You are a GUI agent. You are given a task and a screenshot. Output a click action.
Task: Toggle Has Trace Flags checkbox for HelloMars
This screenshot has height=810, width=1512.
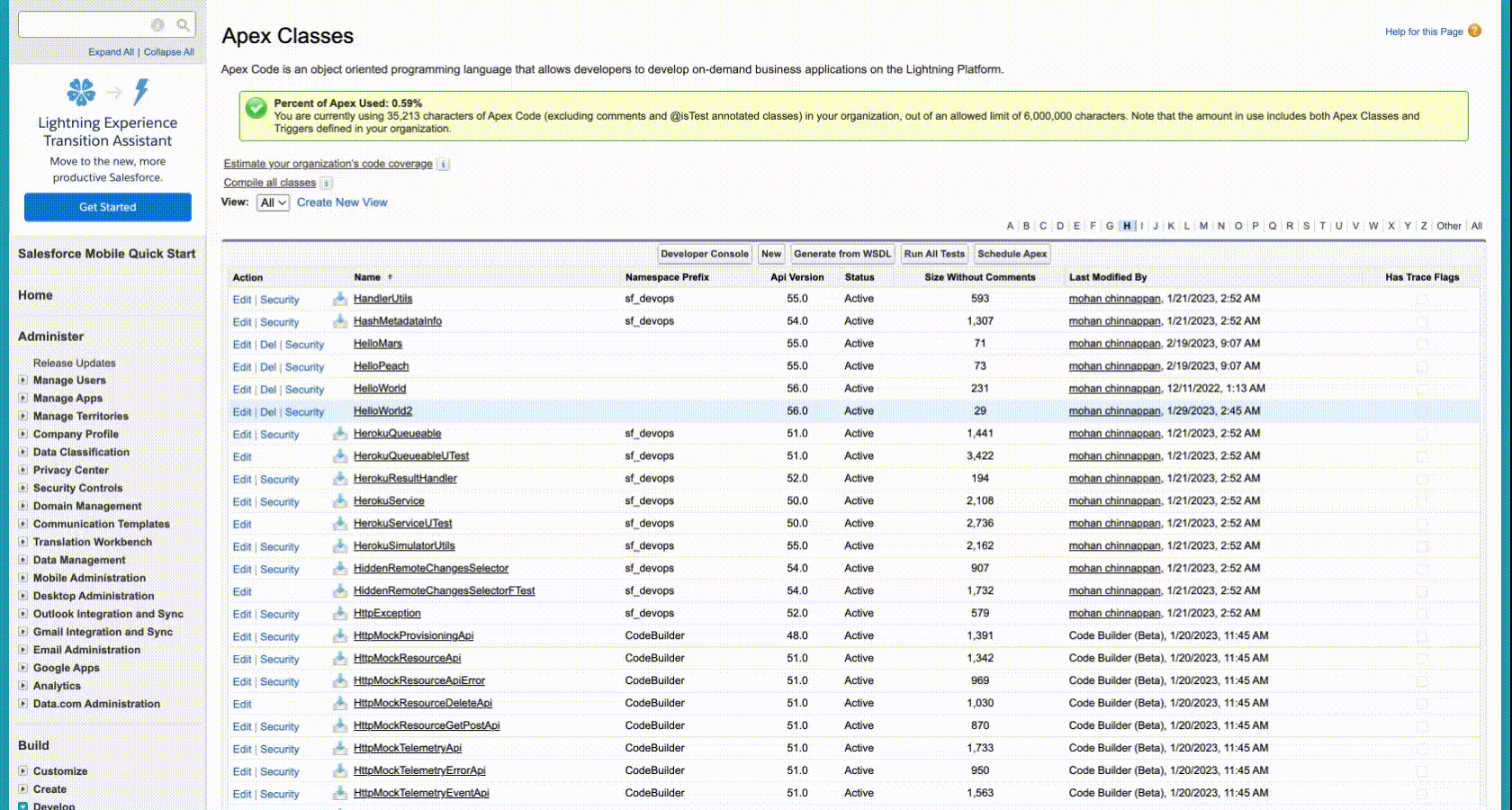[x=1422, y=344]
